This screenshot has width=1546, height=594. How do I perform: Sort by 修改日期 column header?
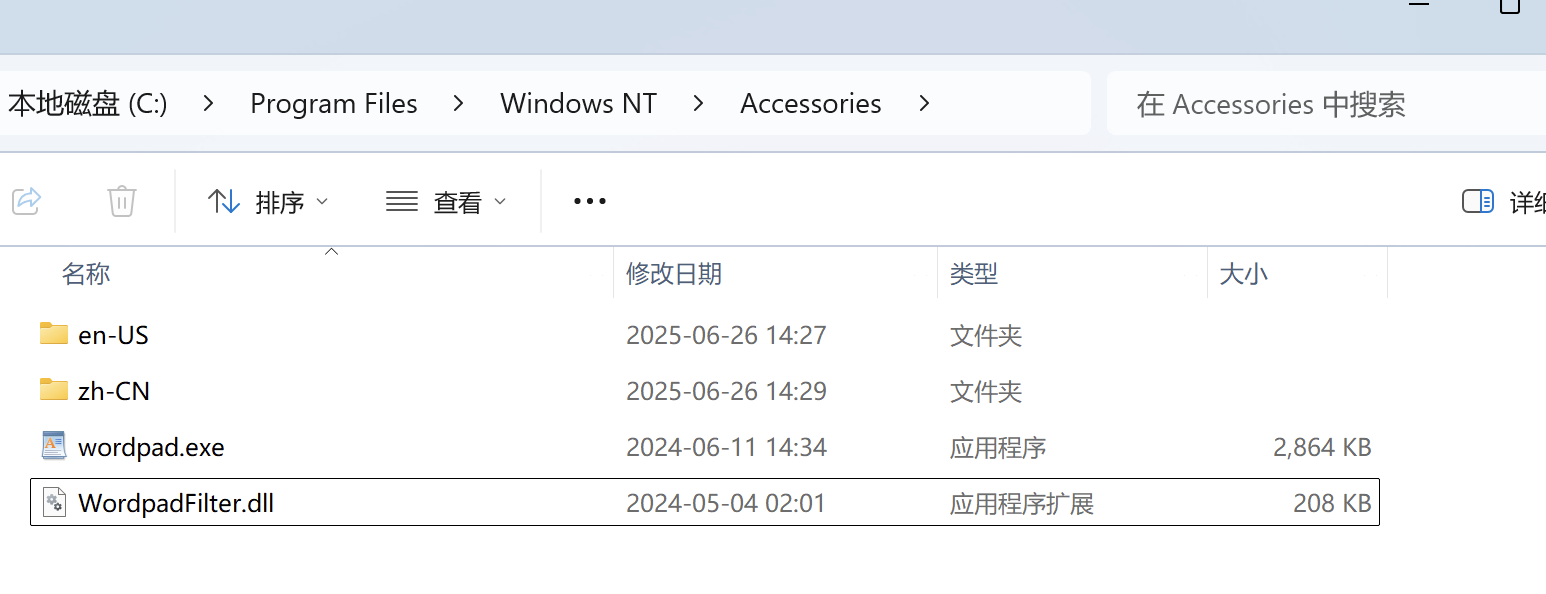[673, 274]
